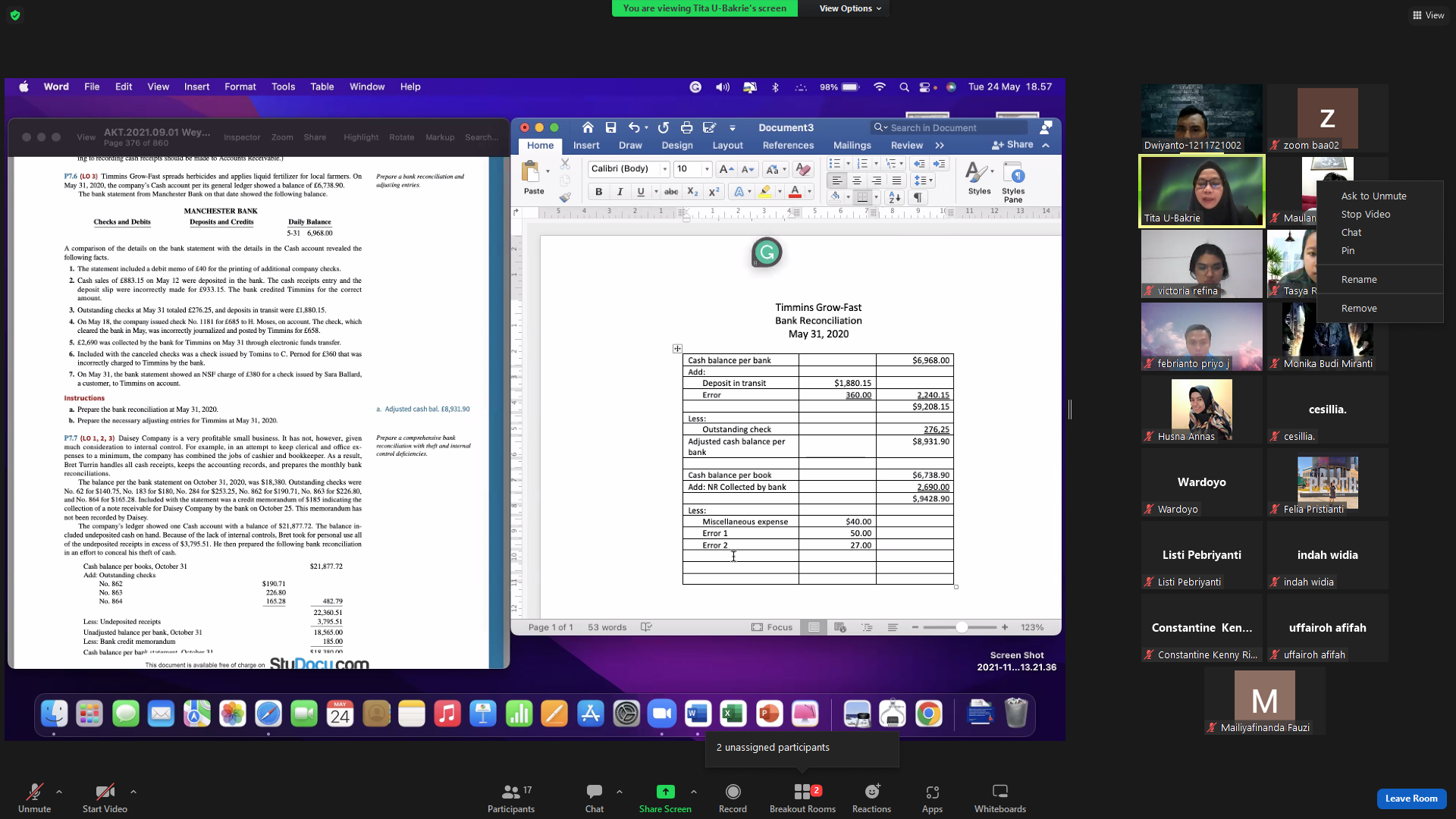Click the Leave Room button
The width and height of the screenshot is (1456, 819).
1411,799
